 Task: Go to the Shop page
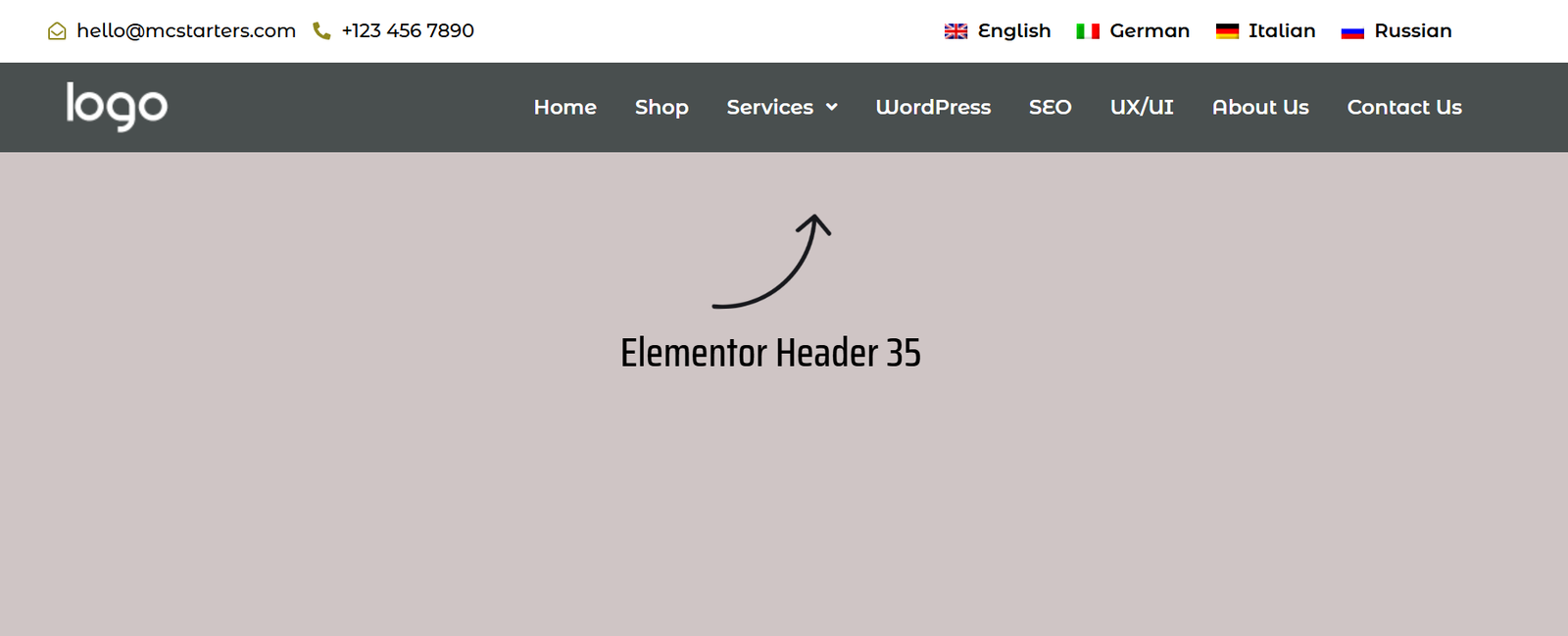(661, 108)
